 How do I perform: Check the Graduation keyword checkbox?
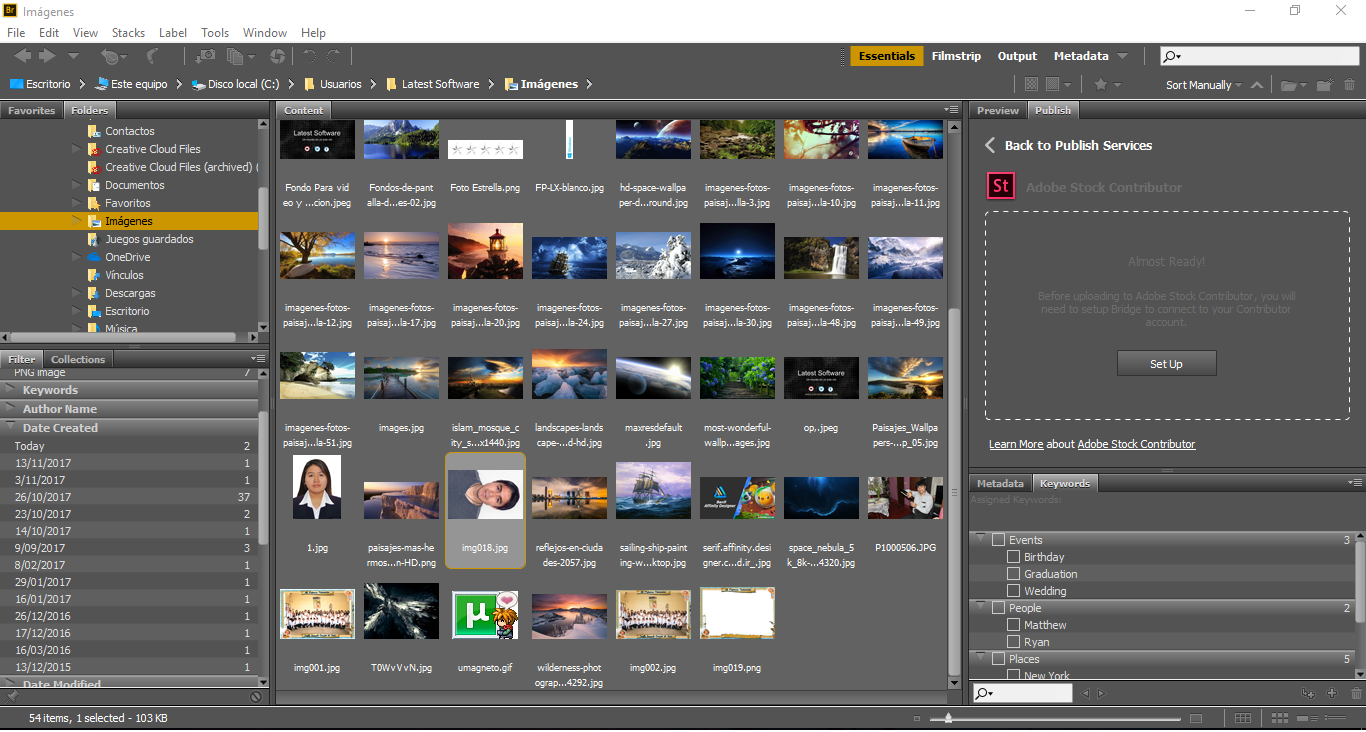1014,574
